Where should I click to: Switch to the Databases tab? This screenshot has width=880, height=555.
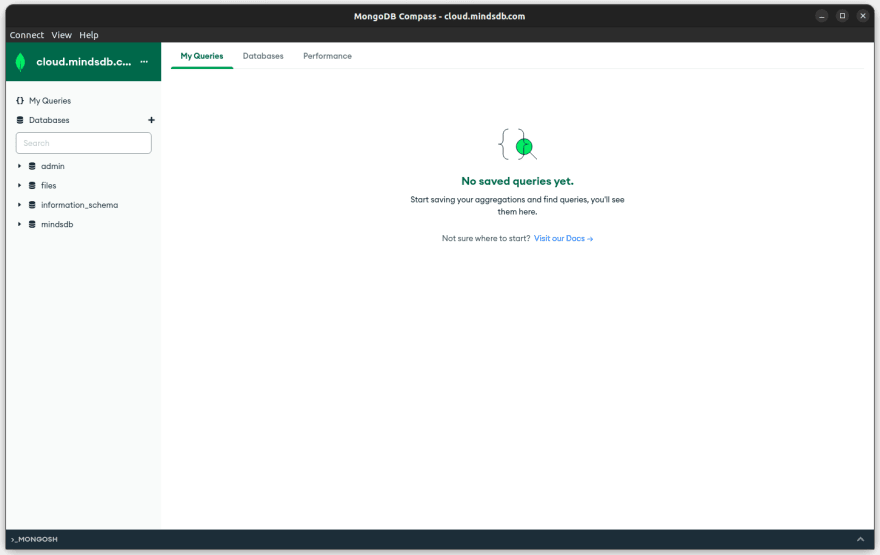263,56
